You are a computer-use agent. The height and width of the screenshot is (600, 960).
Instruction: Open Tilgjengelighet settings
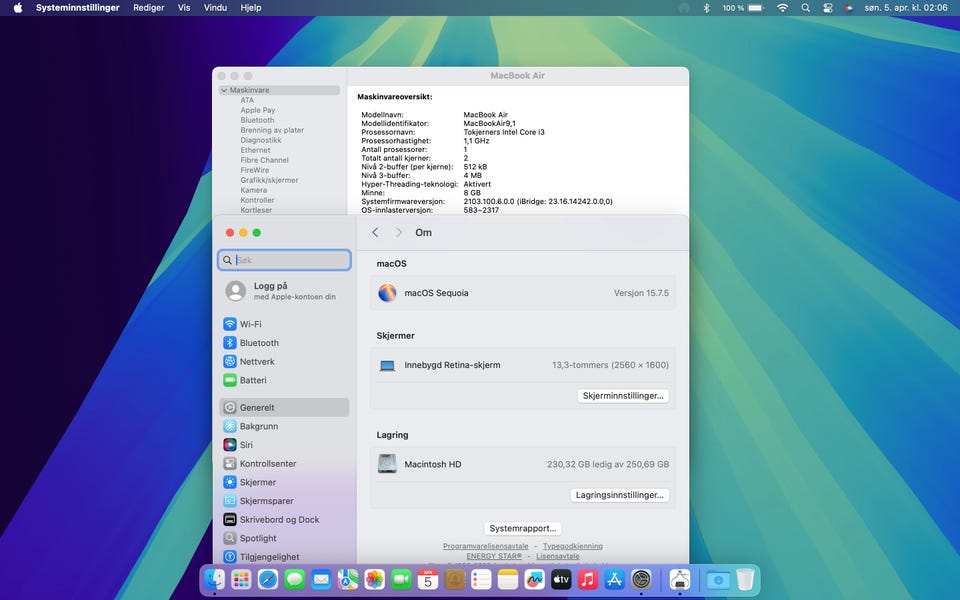tap(284, 557)
